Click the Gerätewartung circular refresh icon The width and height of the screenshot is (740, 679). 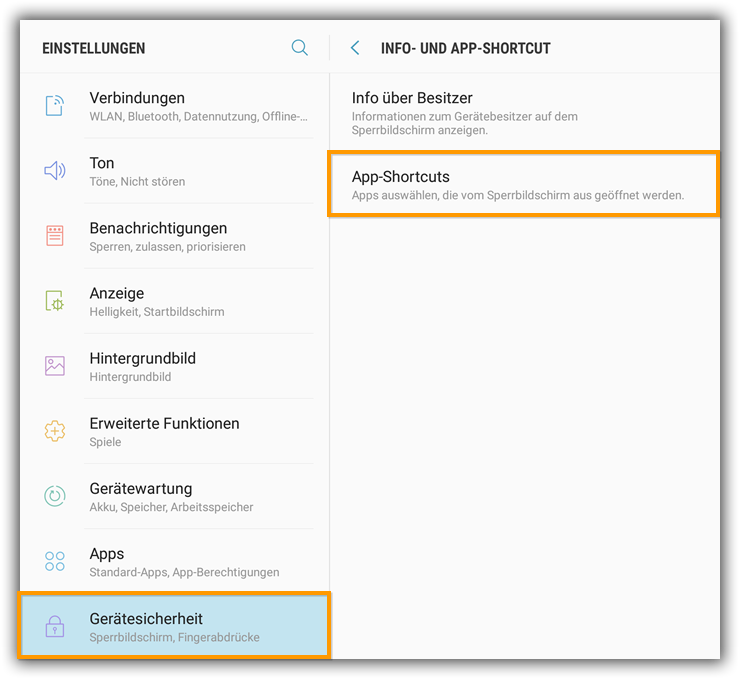pos(55,496)
